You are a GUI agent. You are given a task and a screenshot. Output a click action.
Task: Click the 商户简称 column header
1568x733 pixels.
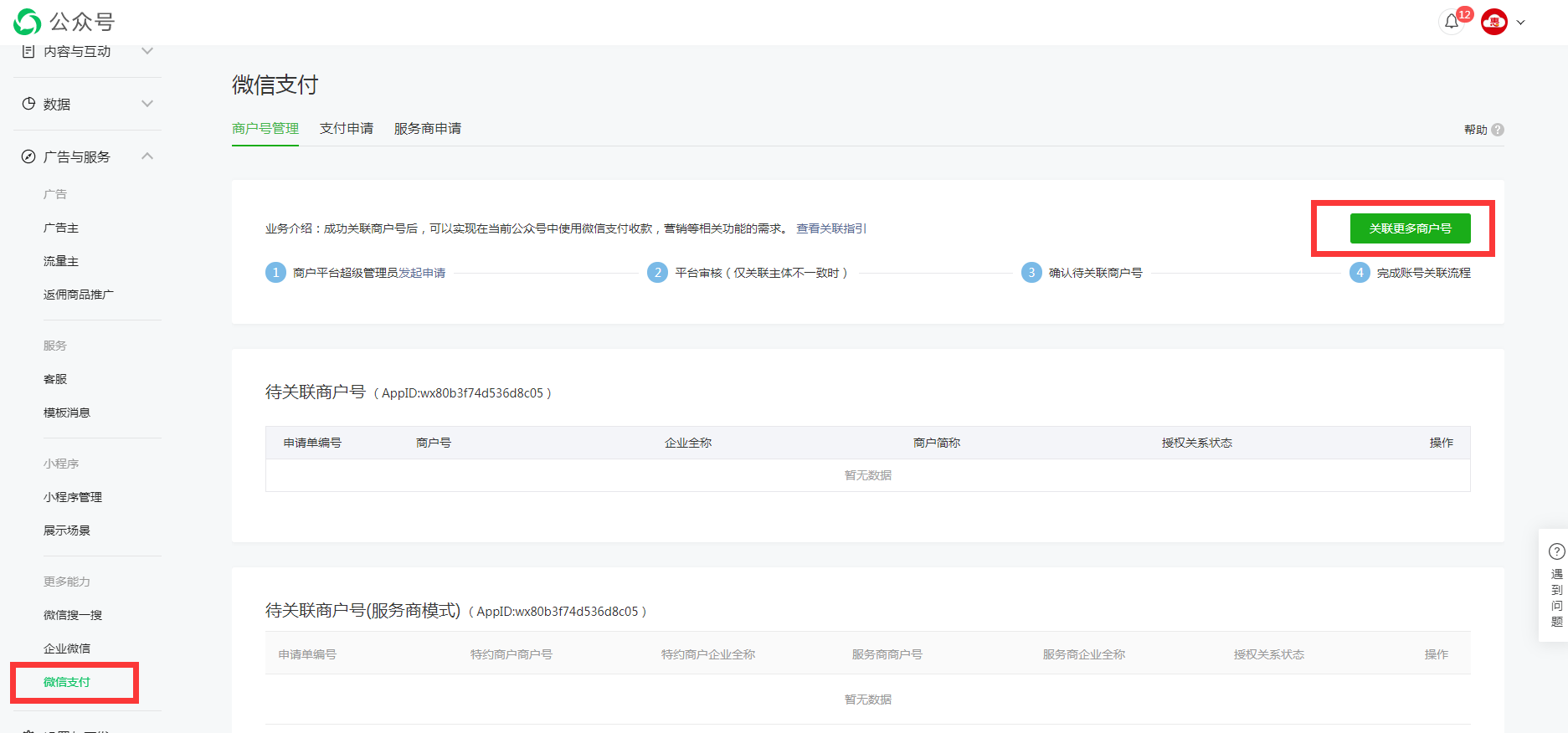click(937, 443)
